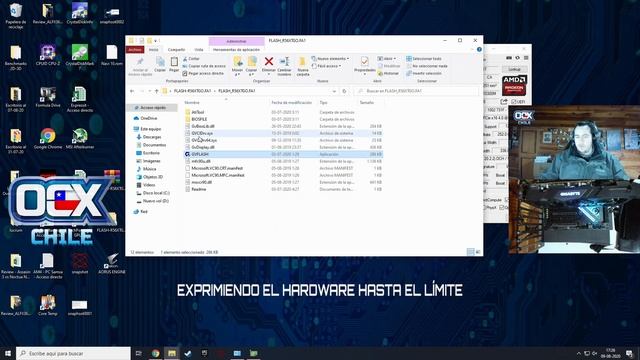Screen dimensions: 640x360
Task: Open Papelera de reciclaje desktop icon
Action: tap(16, 16)
